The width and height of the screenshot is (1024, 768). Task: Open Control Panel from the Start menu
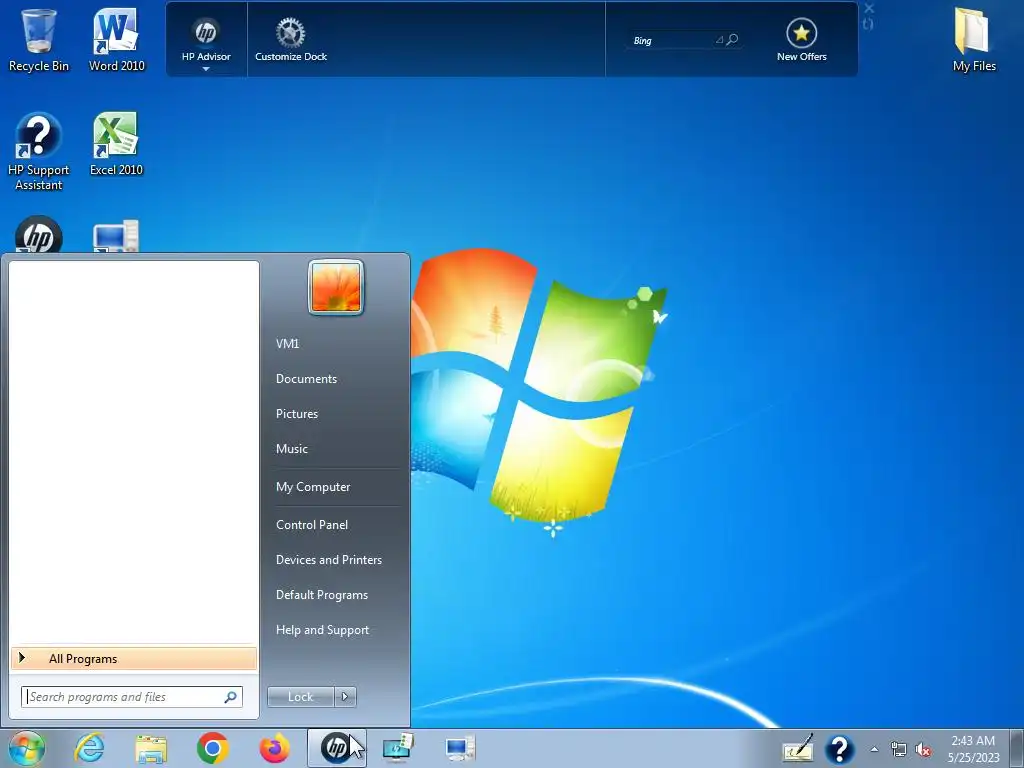tap(312, 525)
